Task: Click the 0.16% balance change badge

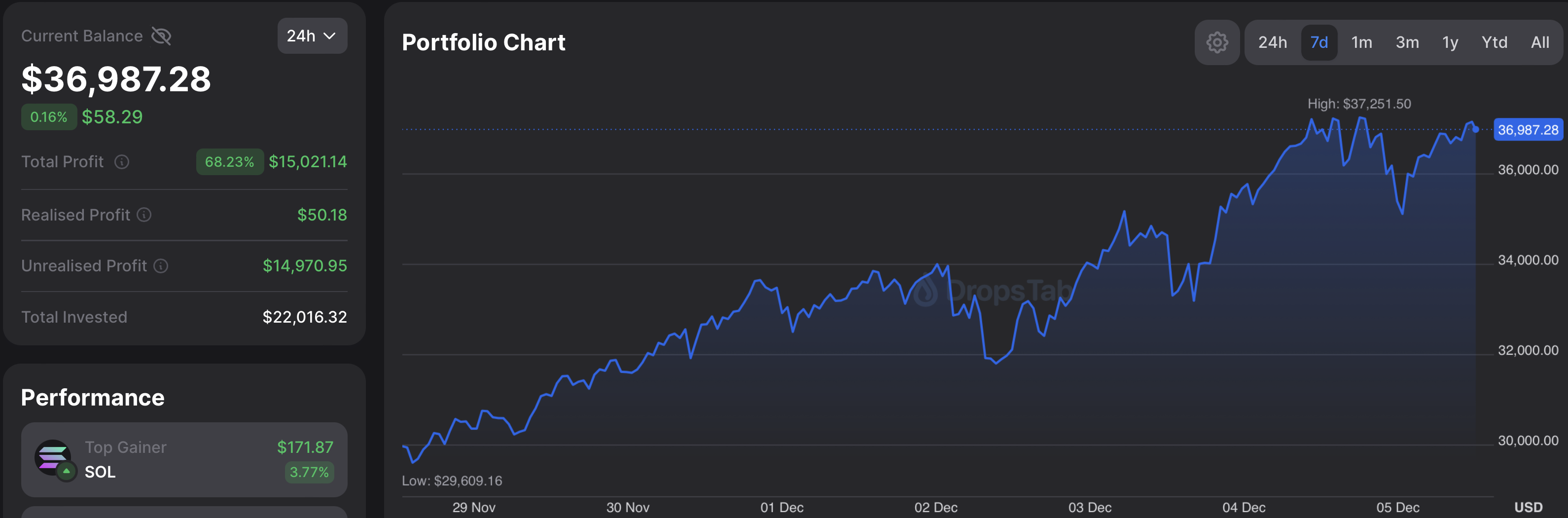Action: coord(49,117)
